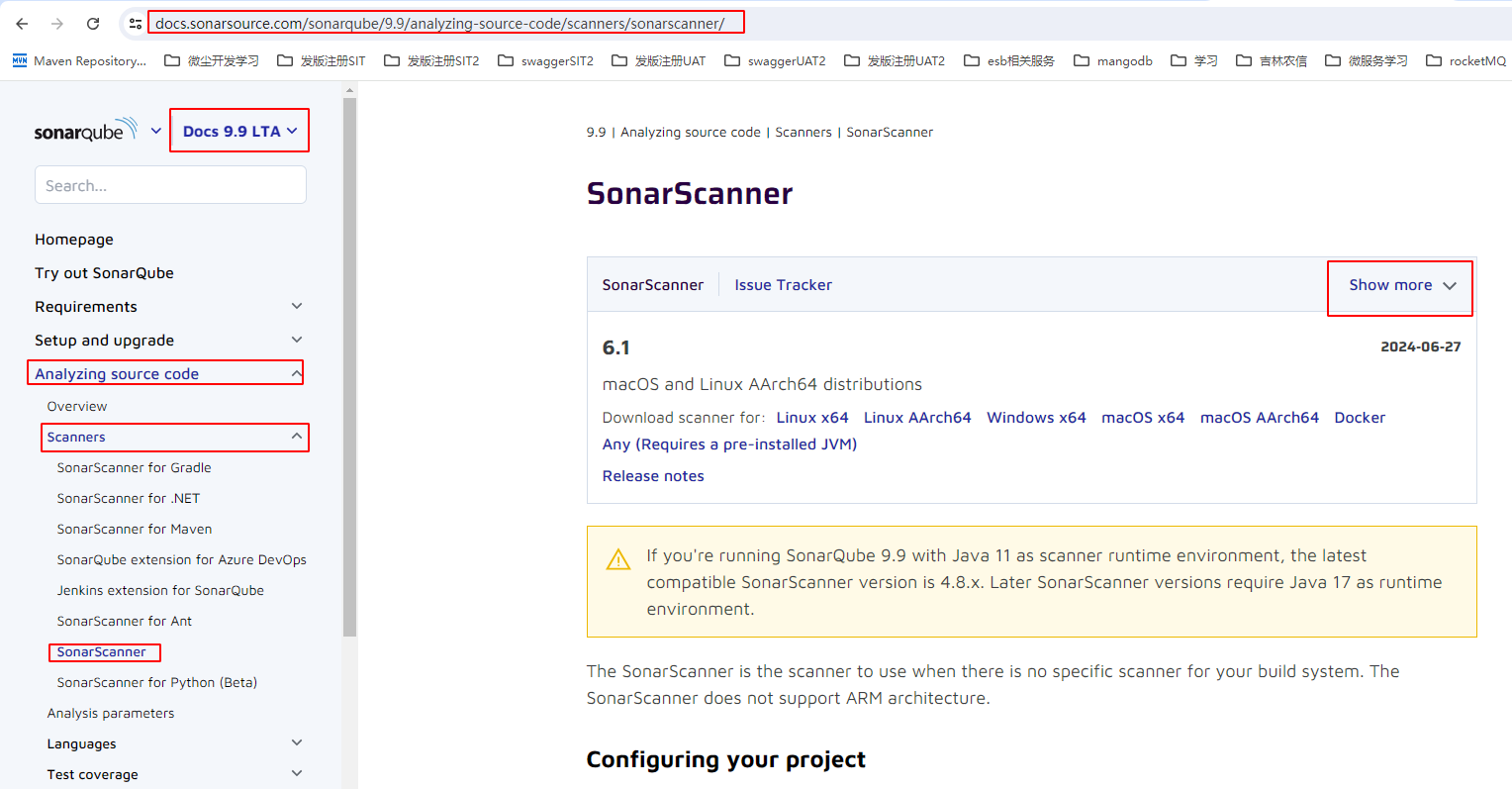Open the 6.1 Release notes link

click(653, 476)
